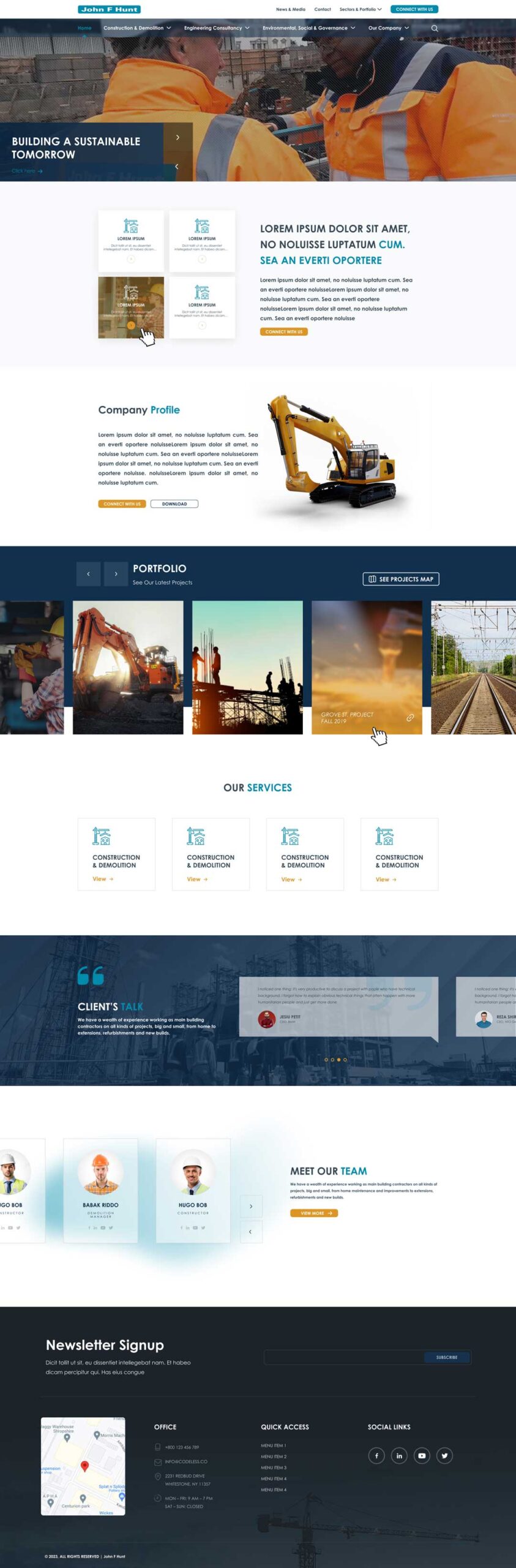
Task: Click the Twitter icon under Social Links
Action: tap(444, 1455)
